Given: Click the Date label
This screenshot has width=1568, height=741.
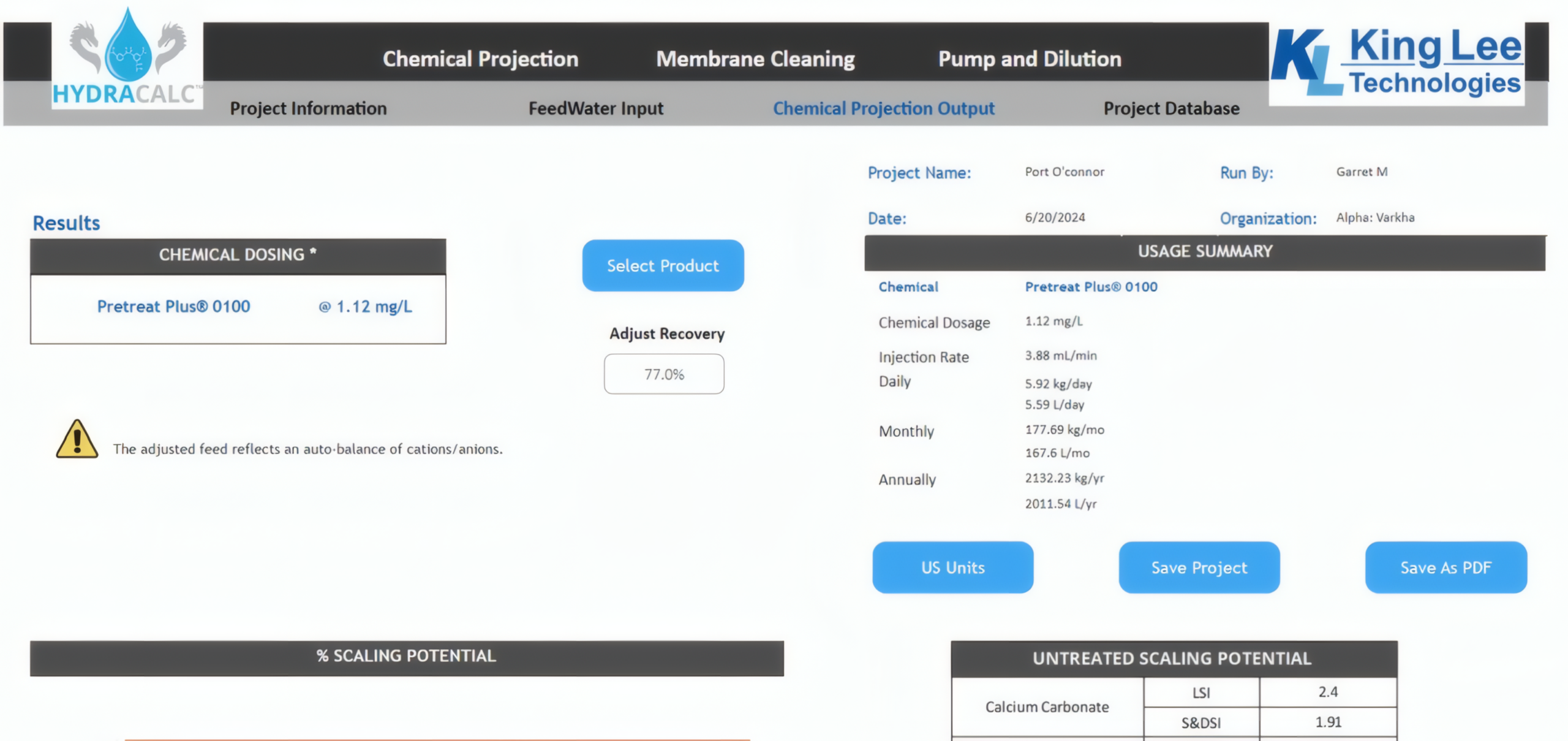Looking at the screenshot, I should (x=887, y=218).
